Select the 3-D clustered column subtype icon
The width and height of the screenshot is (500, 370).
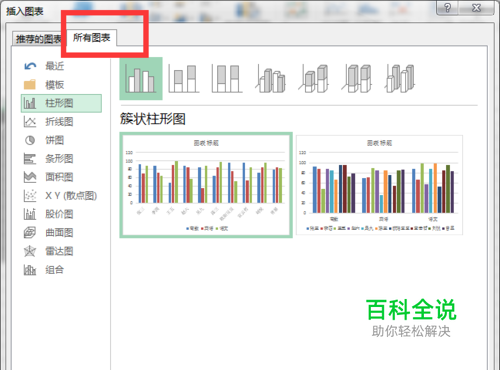(271, 79)
